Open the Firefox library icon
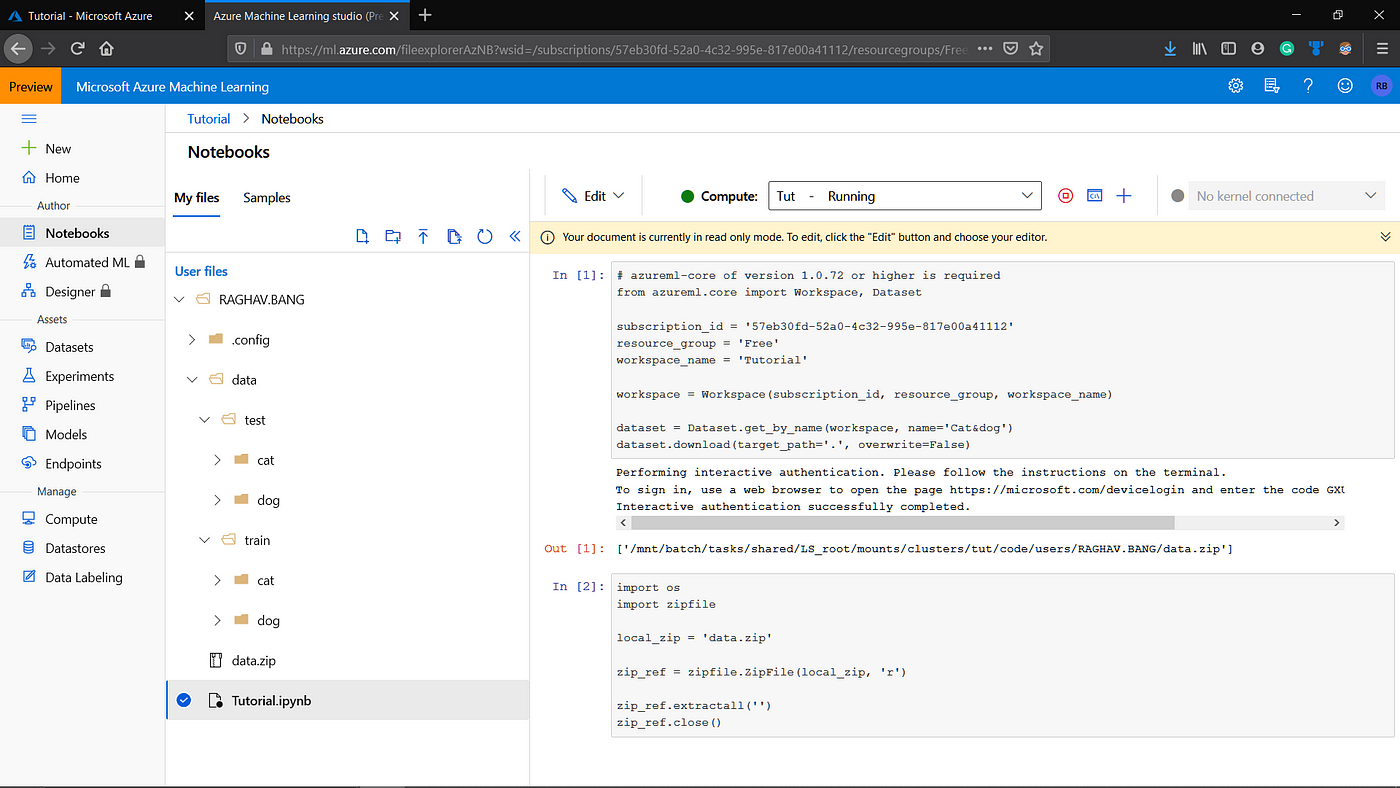The width and height of the screenshot is (1400, 788). click(1200, 48)
